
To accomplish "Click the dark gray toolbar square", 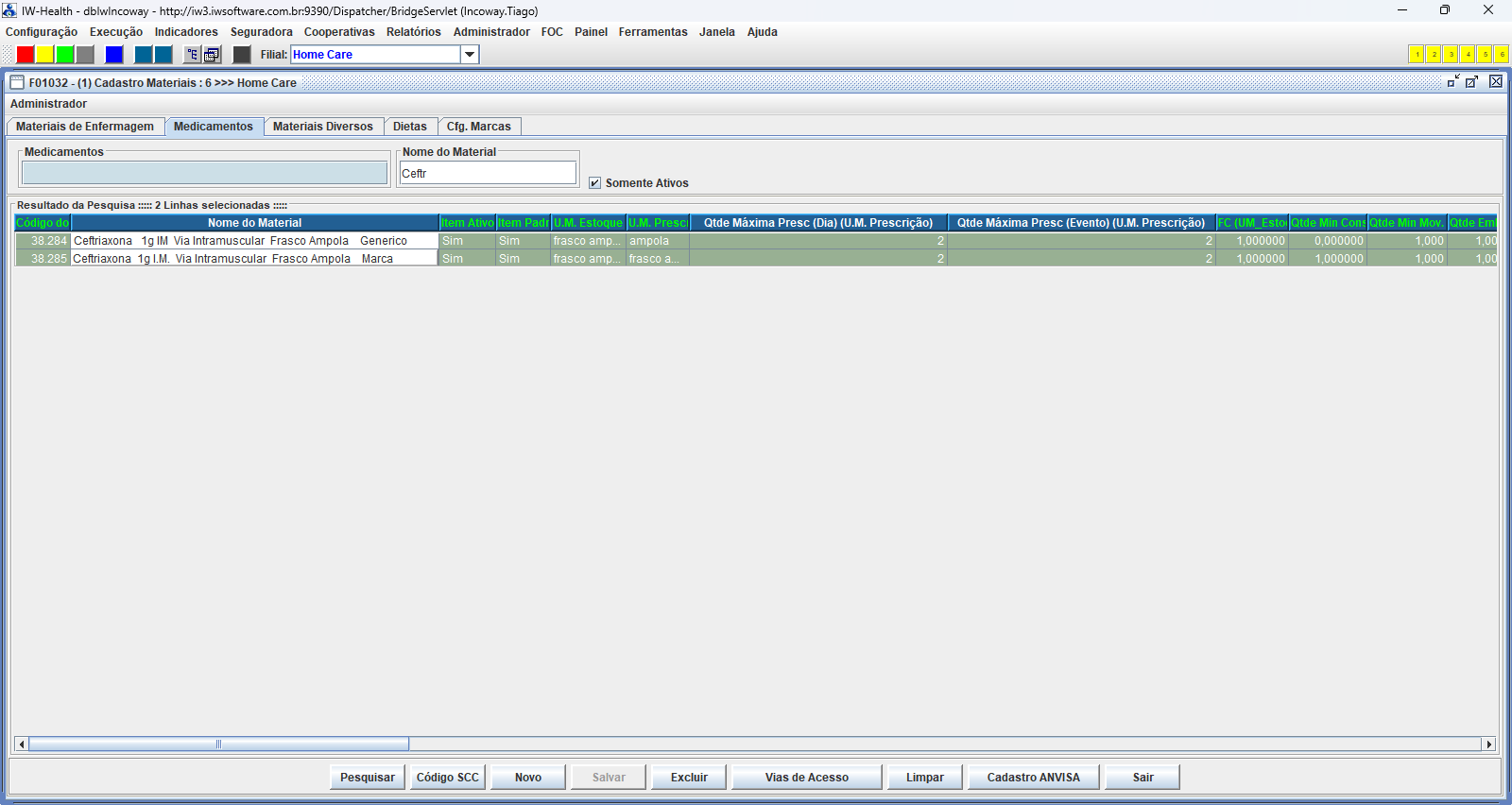I will point(242,55).
